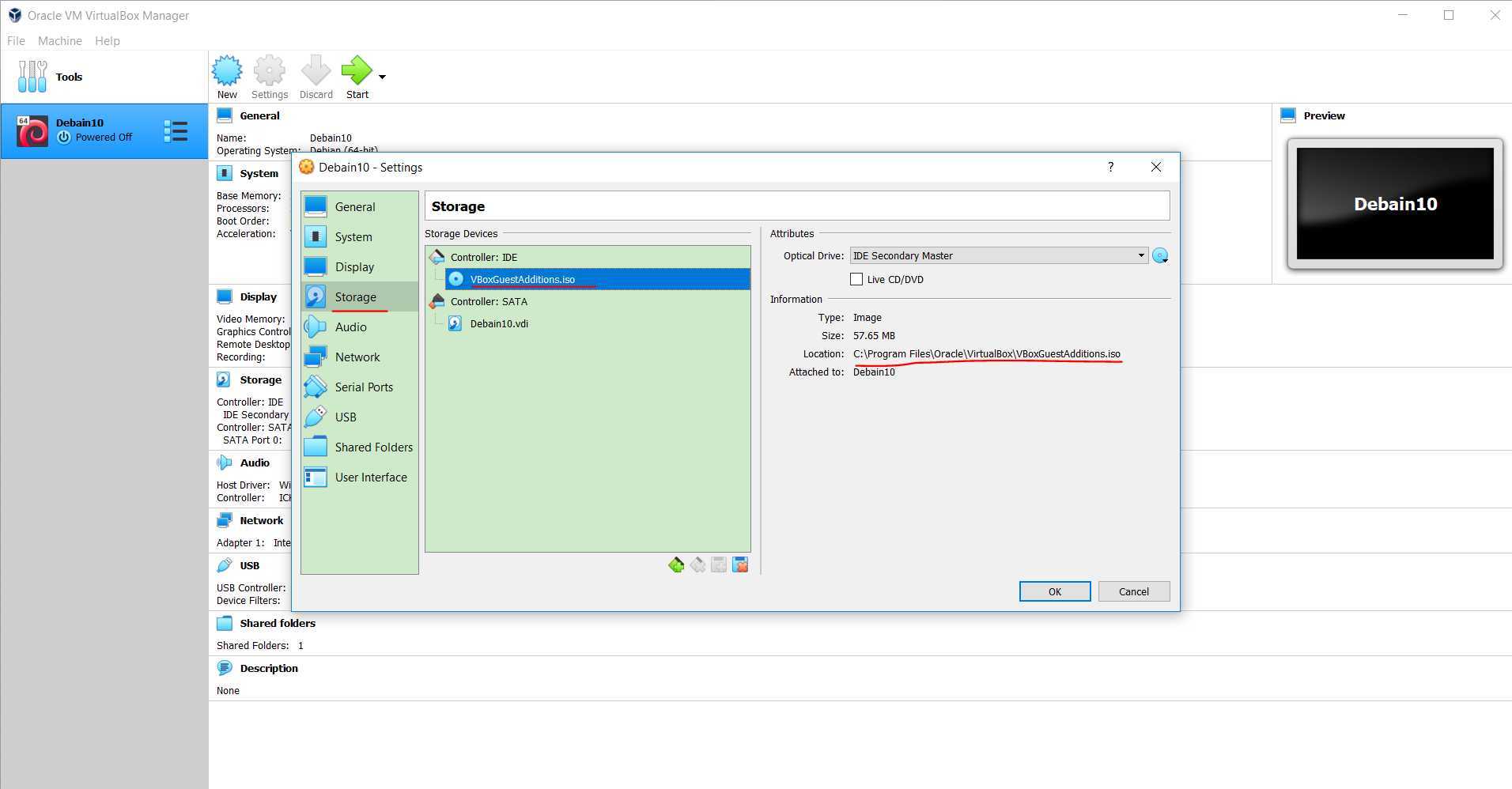Open the Shared folders section header
1512x789 pixels.
(x=278, y=623)
